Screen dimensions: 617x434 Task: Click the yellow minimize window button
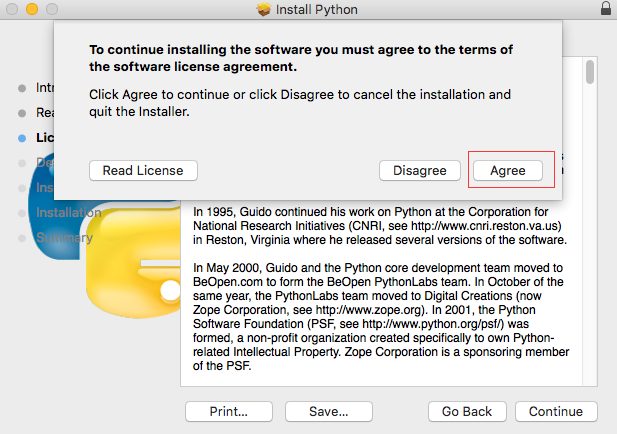(32, 9)
